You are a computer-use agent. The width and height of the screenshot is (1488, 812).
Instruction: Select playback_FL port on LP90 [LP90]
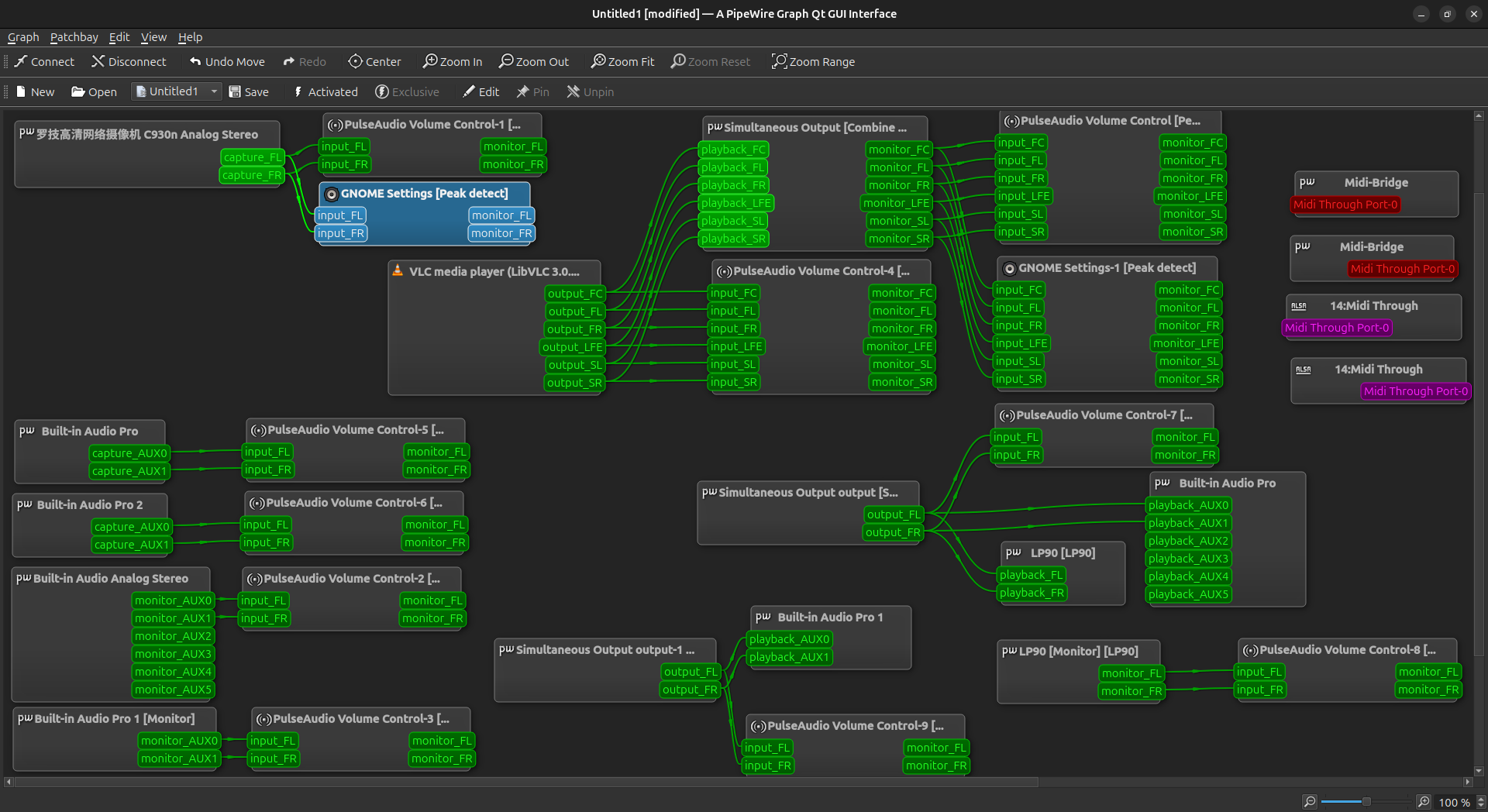(1031, 575)
